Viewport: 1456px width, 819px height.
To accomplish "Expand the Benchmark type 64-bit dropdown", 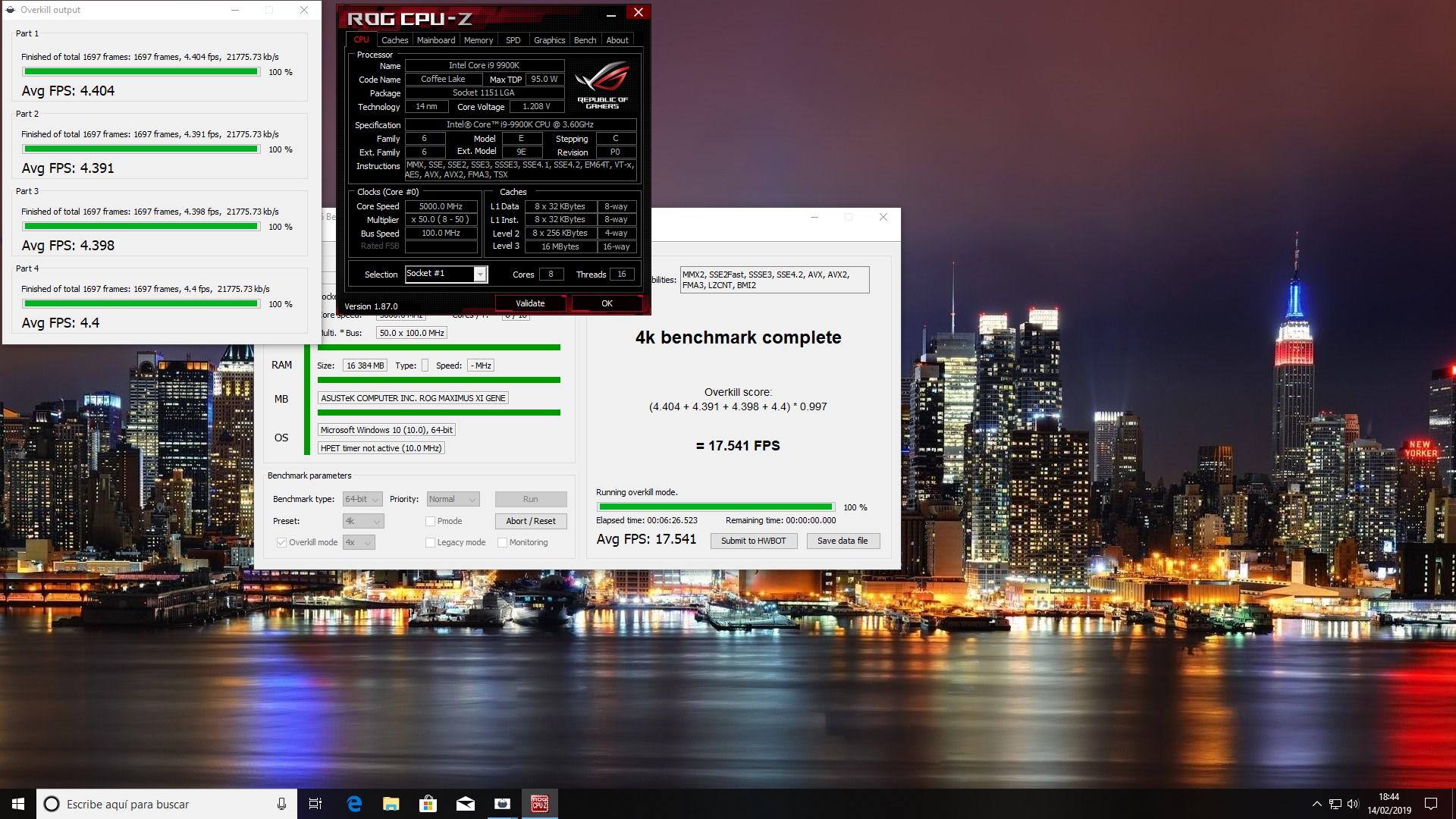I will [x=362, y=499].
